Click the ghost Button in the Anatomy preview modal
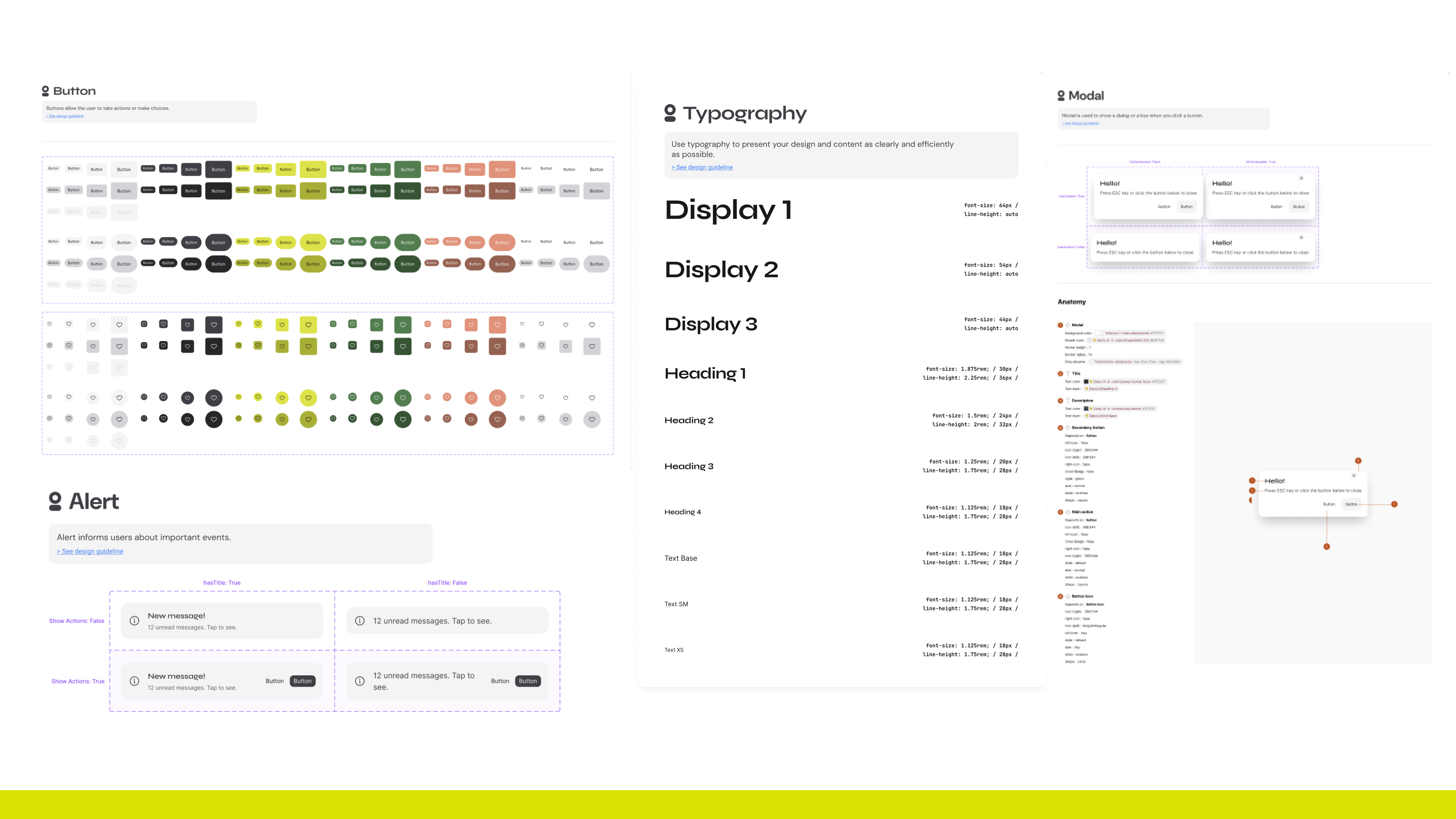The width and height of the screenshot is (1456, 819). 1329,504
